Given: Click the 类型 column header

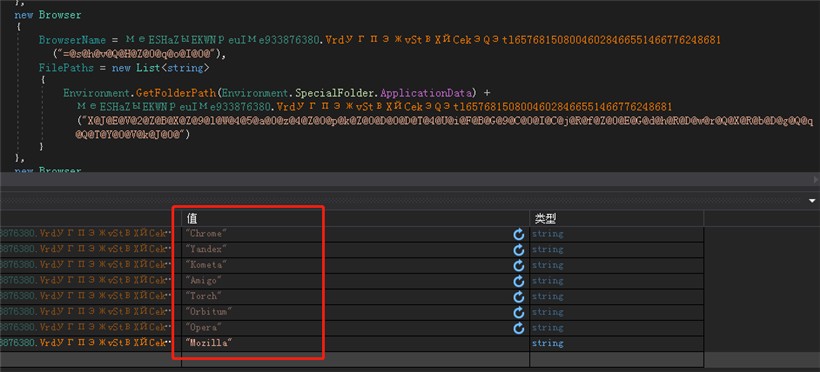Looking at the screenshot, I should tap(617, 218).
